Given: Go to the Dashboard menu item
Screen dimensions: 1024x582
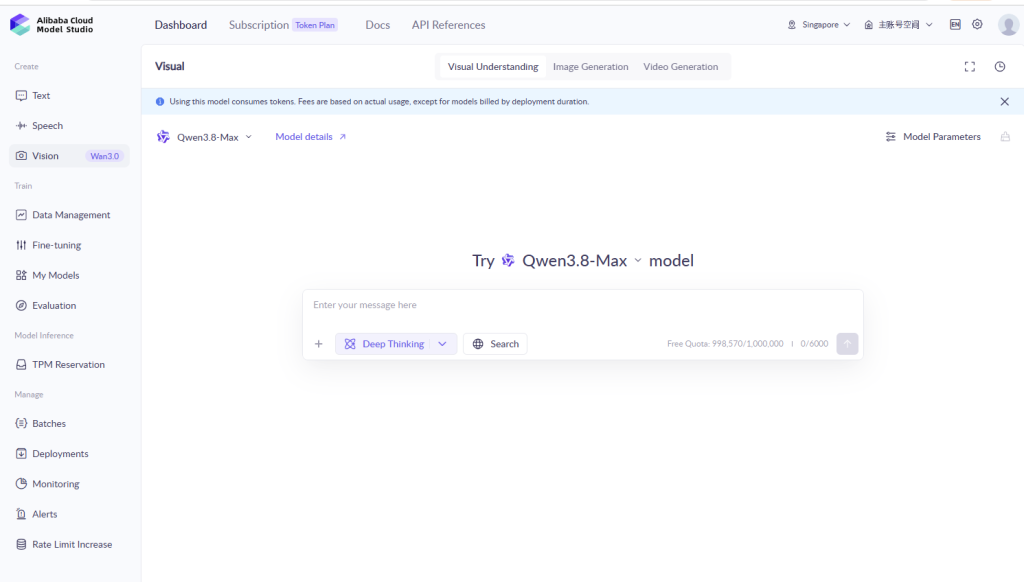Looking at the screenshot, I should pos(181,25).
